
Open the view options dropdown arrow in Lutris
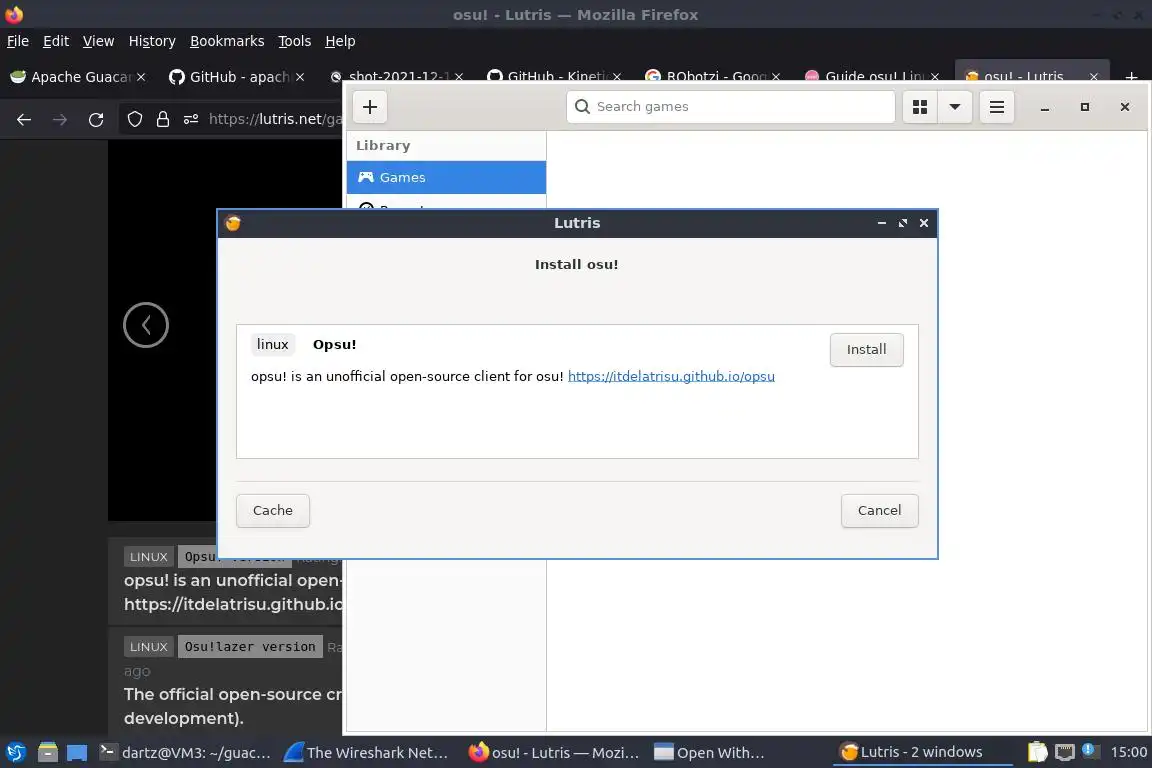[954, 107]
